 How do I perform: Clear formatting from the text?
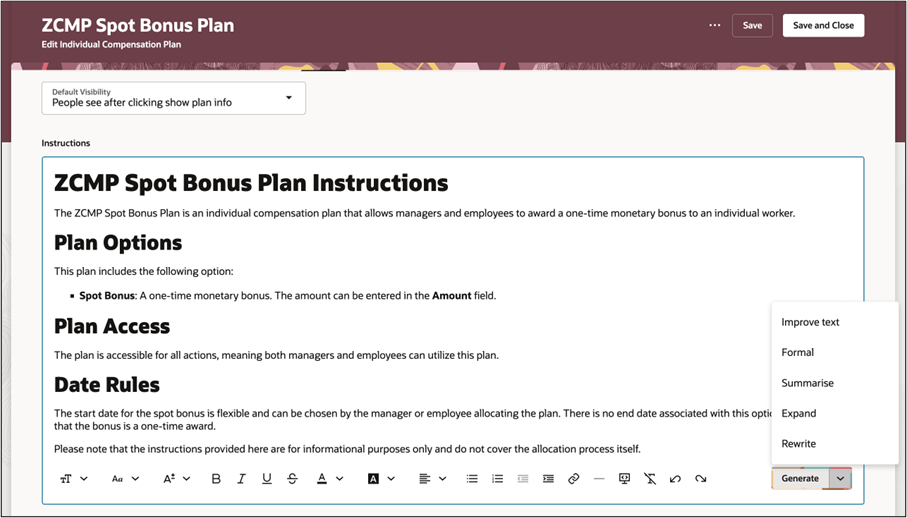click(x=650, y=479)
